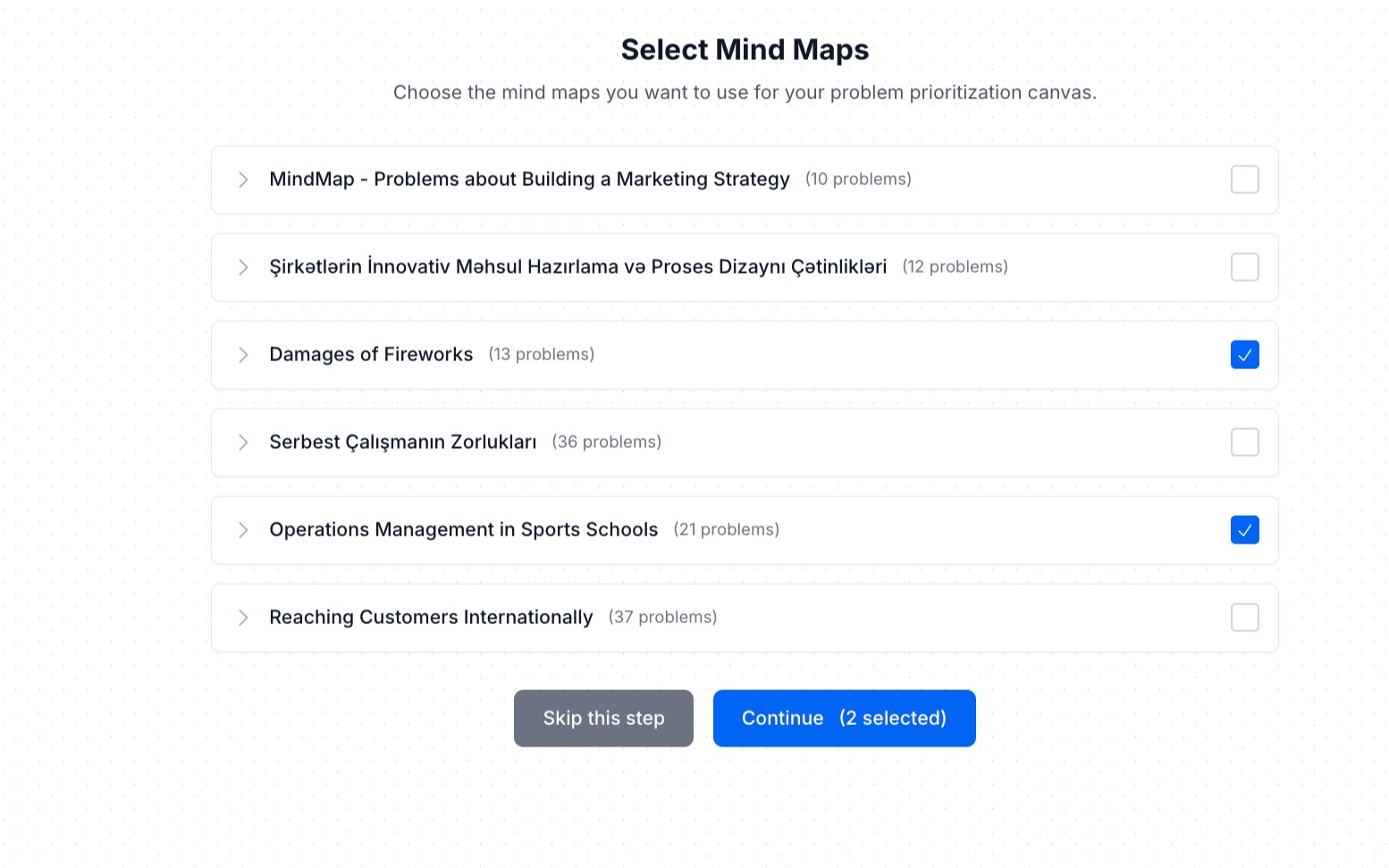Select the Serbest Çalışmanın Zorlukları row title
Viewport: 1389px width, 868px height.
[x=403, y=442]
